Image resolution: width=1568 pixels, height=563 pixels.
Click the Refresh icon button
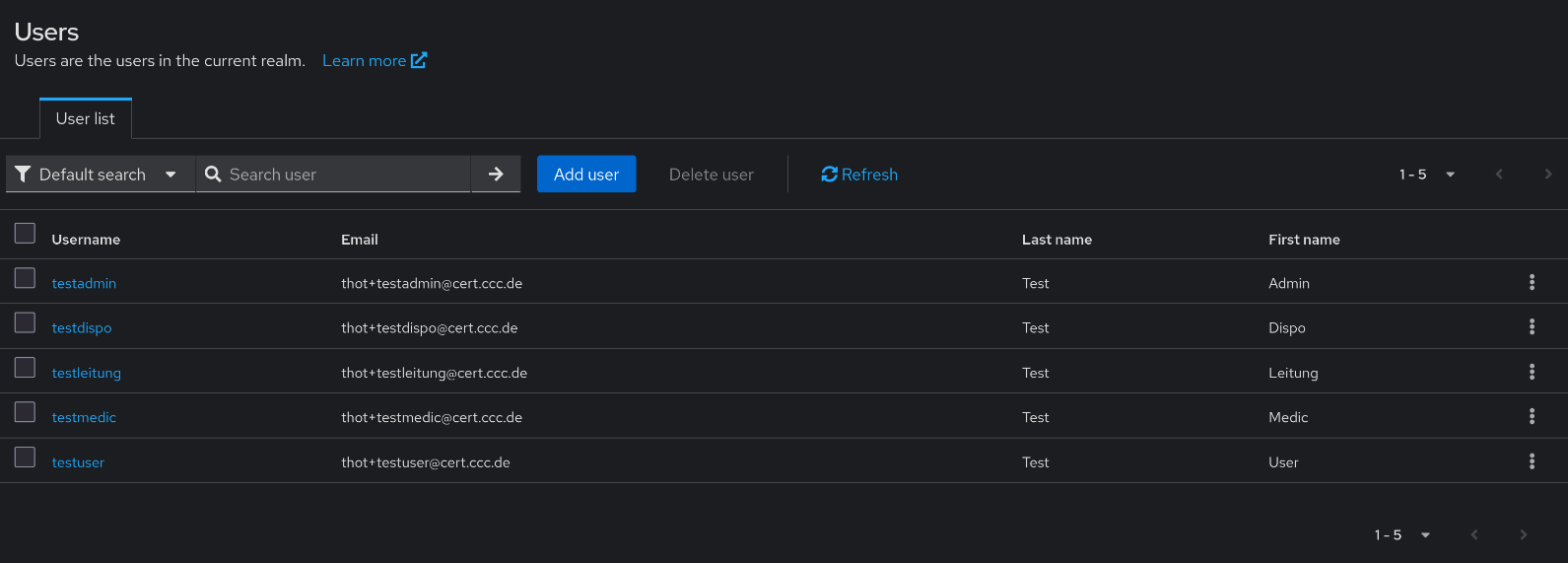[829, 175]
